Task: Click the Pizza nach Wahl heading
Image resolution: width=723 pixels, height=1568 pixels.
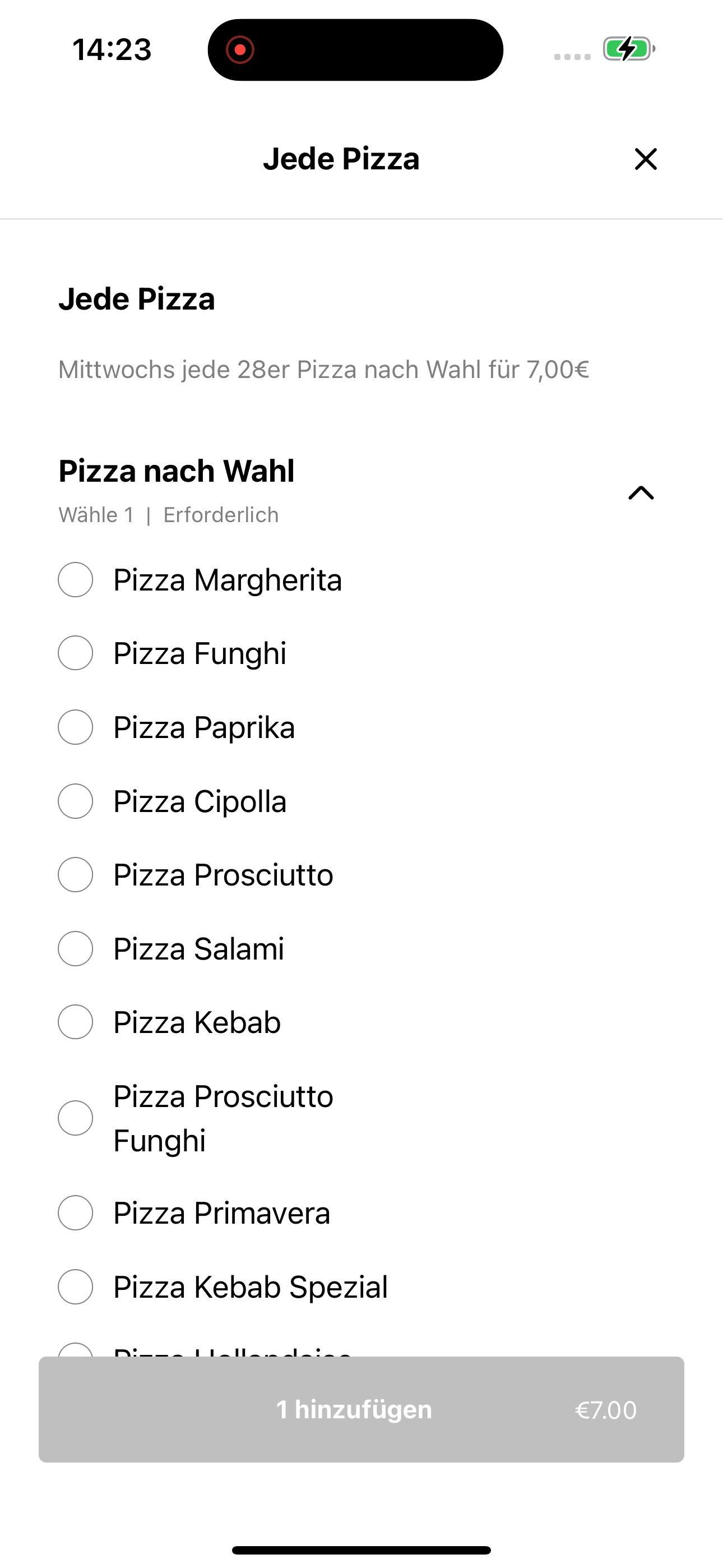Action: [177, 471]
